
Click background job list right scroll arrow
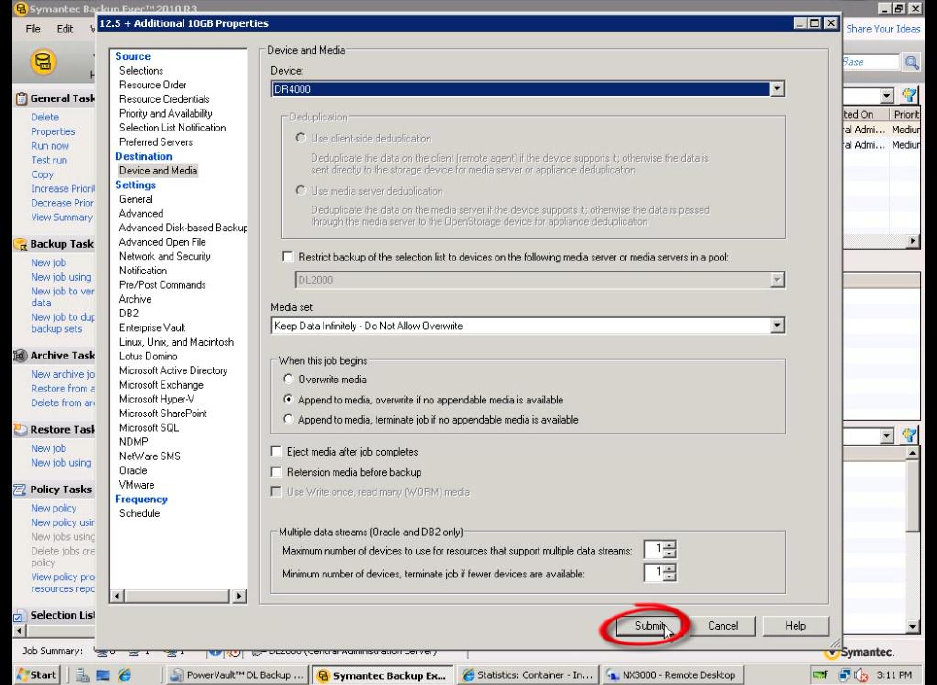pyautogui.click(x=912, y=241)
